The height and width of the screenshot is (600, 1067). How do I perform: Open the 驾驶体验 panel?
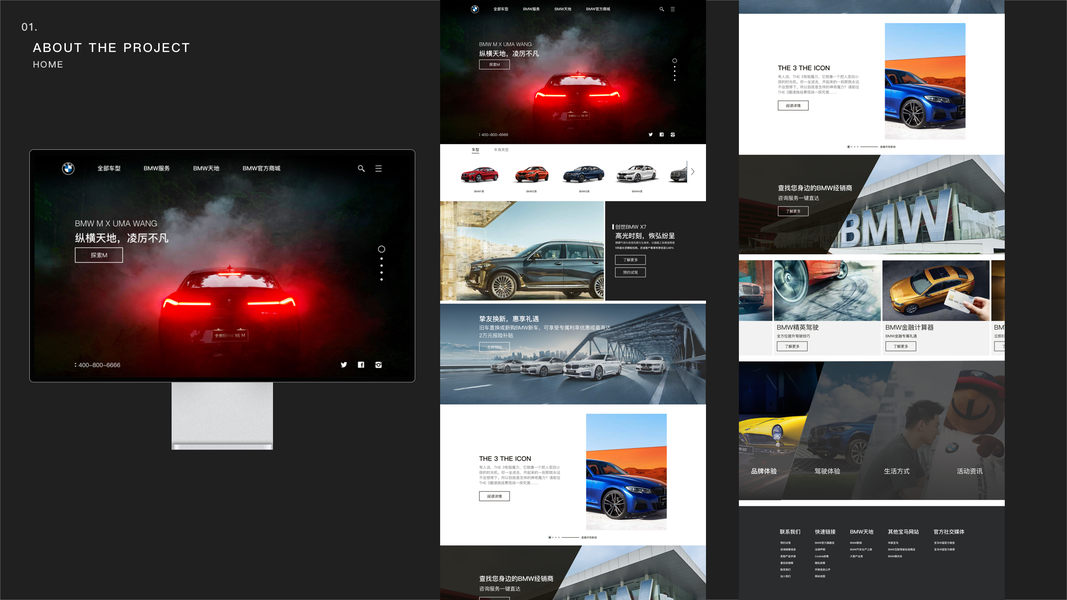837,431
